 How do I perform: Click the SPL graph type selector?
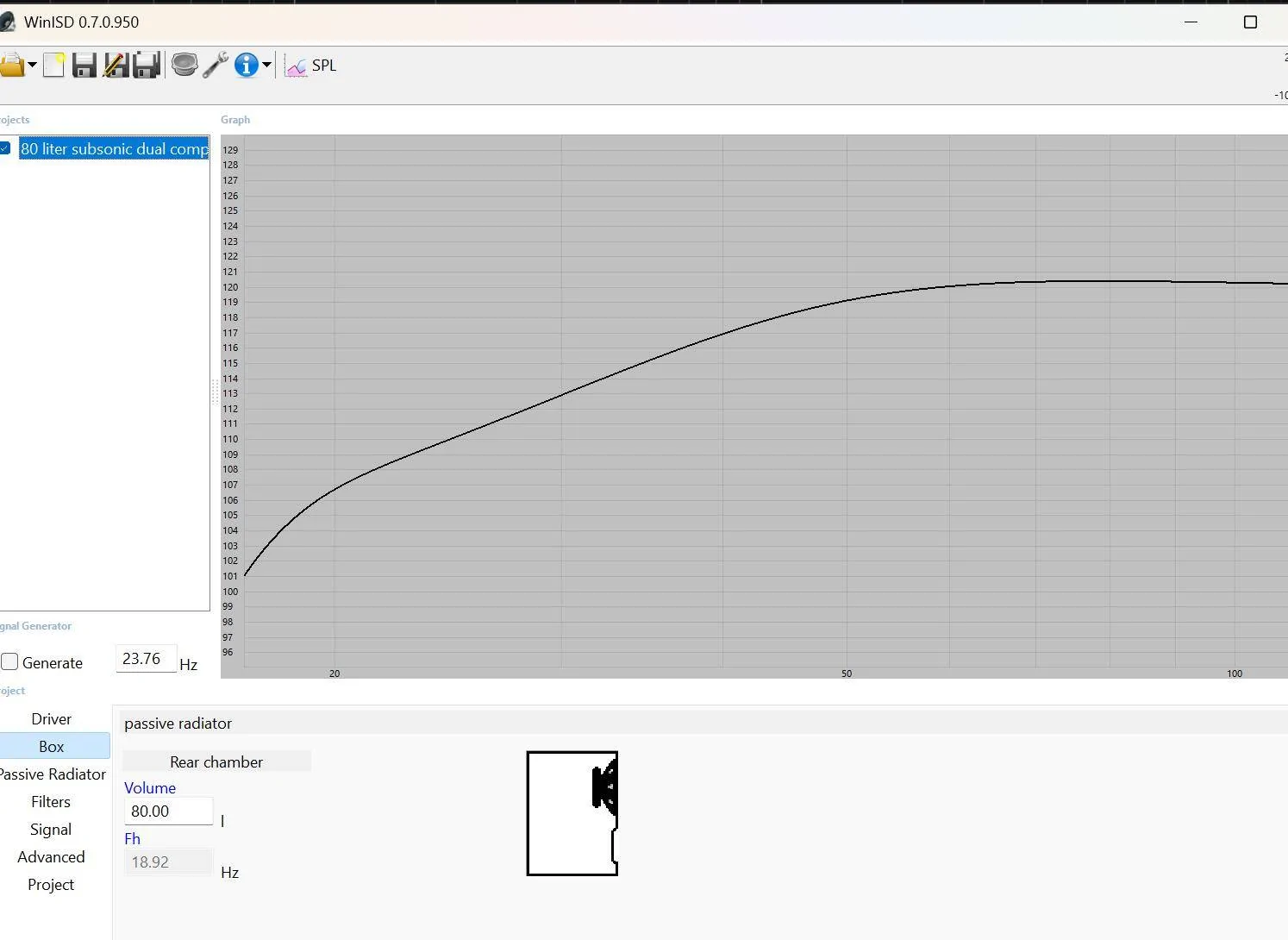tap(311, 66)
